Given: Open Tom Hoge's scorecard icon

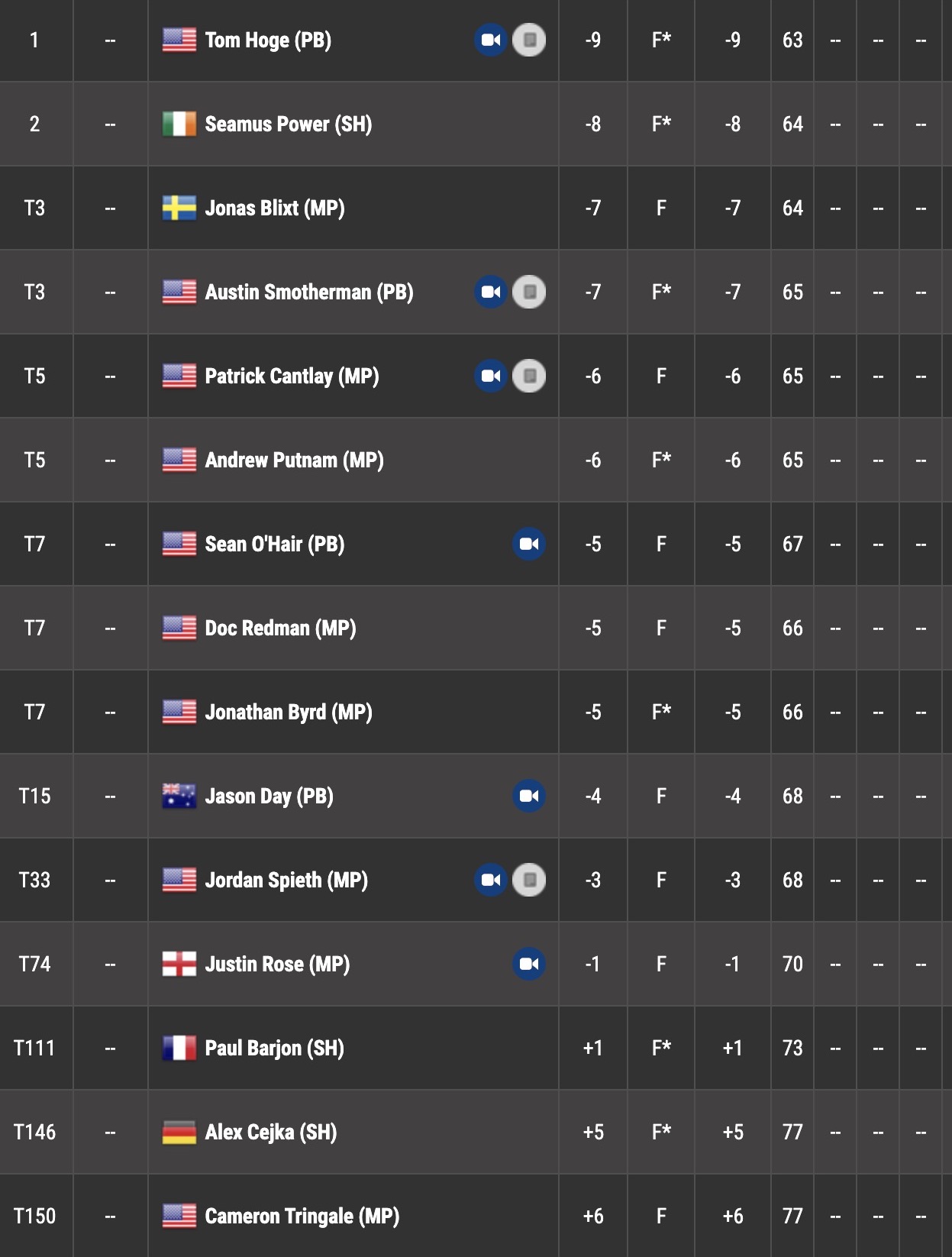Looking at the screenshot, I should coord(529,40).
